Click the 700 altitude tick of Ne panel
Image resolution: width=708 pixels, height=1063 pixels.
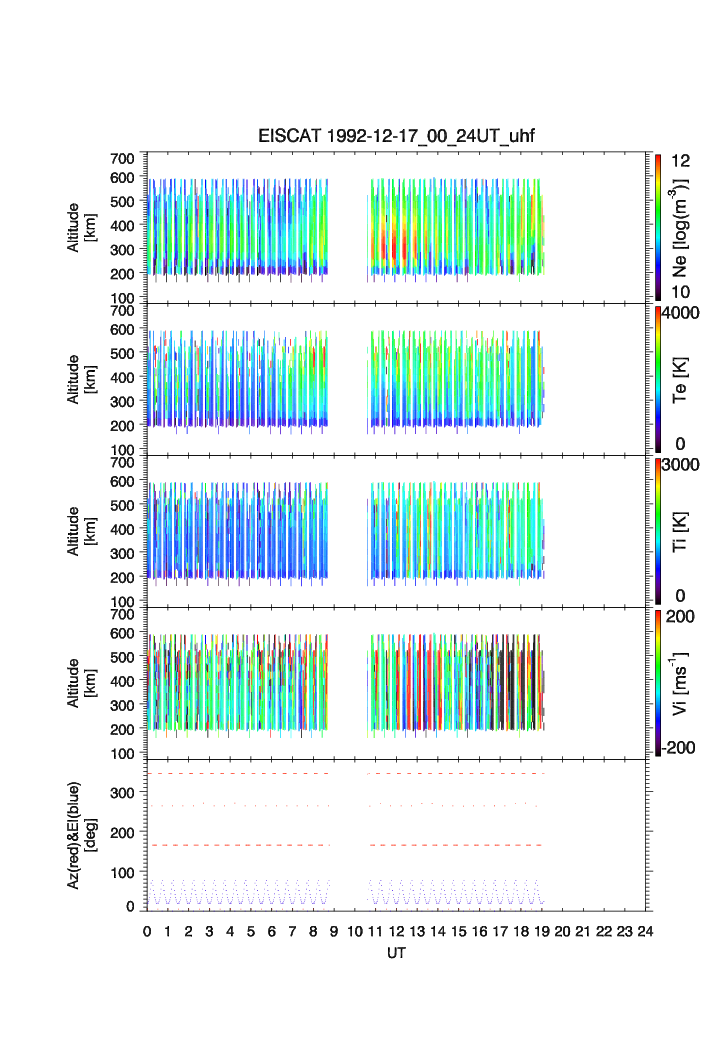(x=122, y=159)
